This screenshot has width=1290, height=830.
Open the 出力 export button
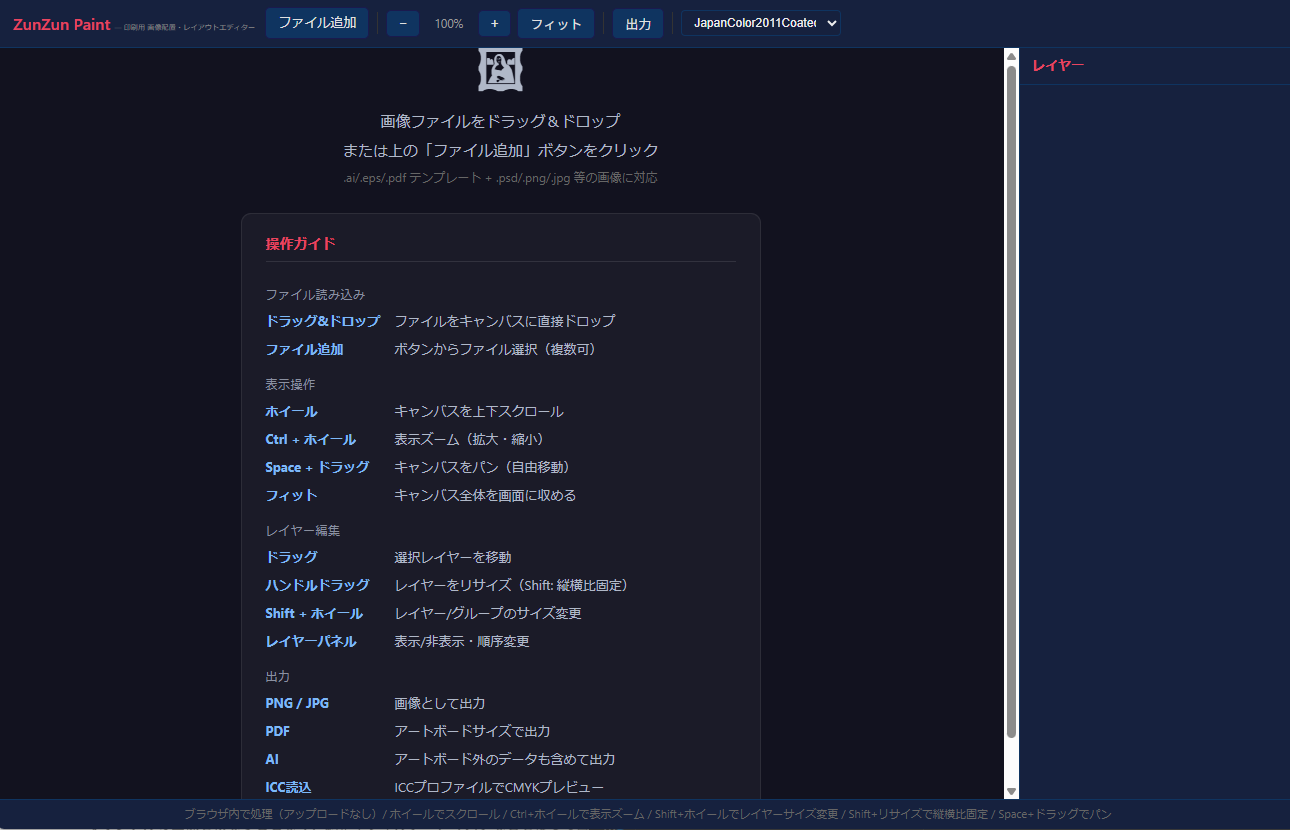pos(638,24)
